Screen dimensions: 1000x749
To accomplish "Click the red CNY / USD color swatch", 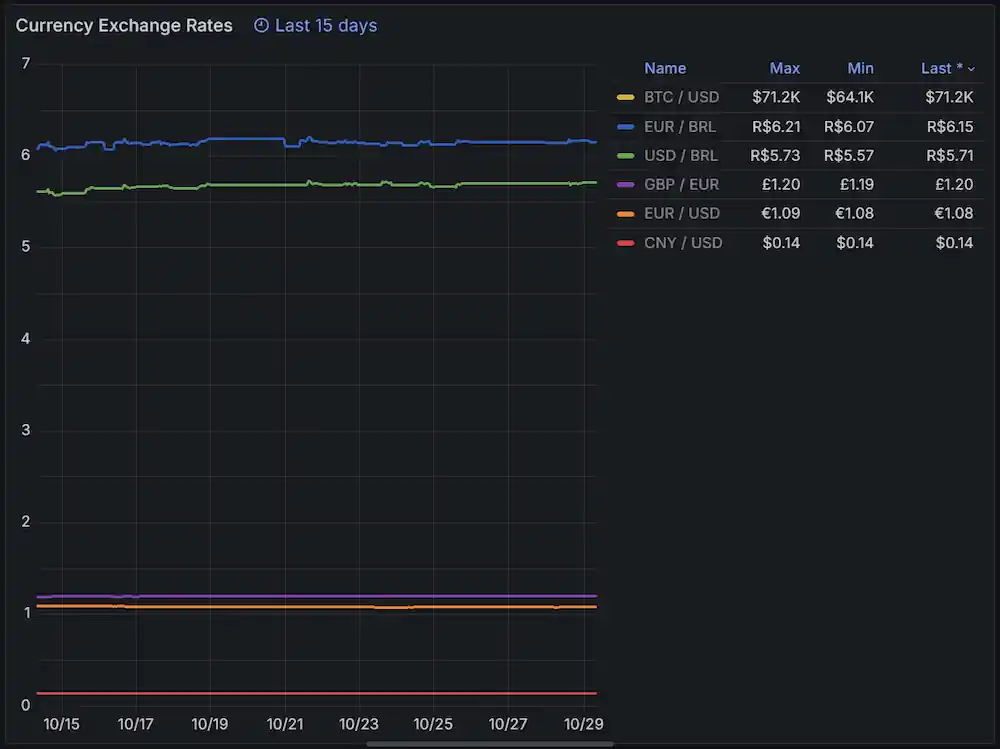I will pyautogui.click(x=626, y=242).
